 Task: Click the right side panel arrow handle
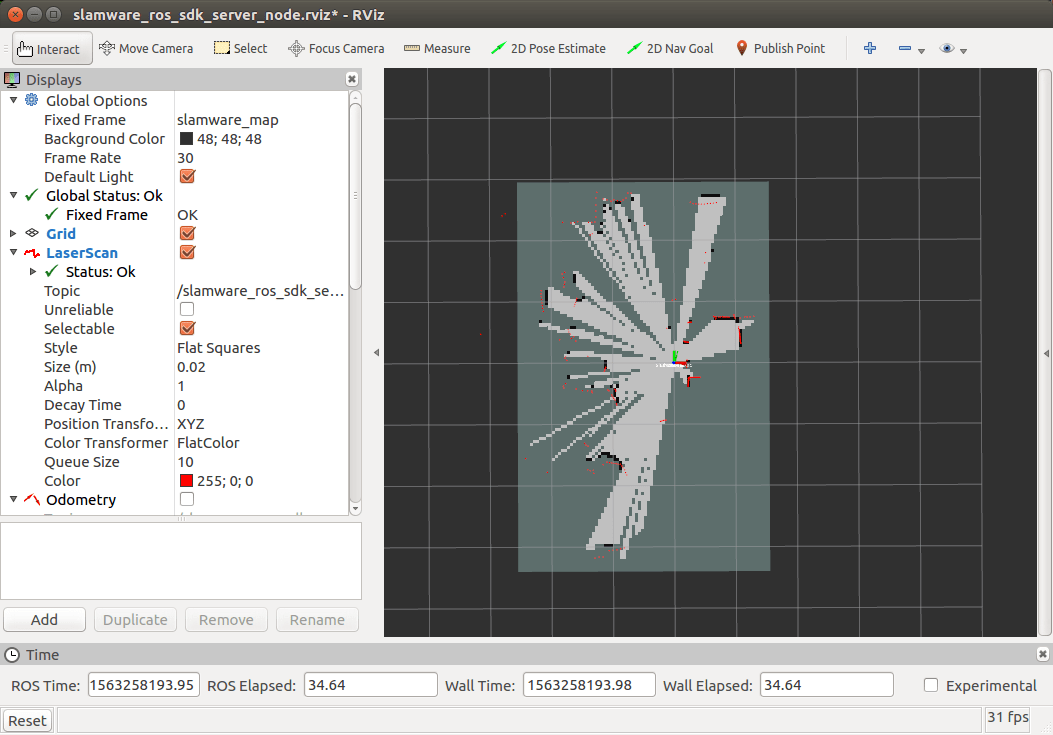click(x=1046, y=353)
